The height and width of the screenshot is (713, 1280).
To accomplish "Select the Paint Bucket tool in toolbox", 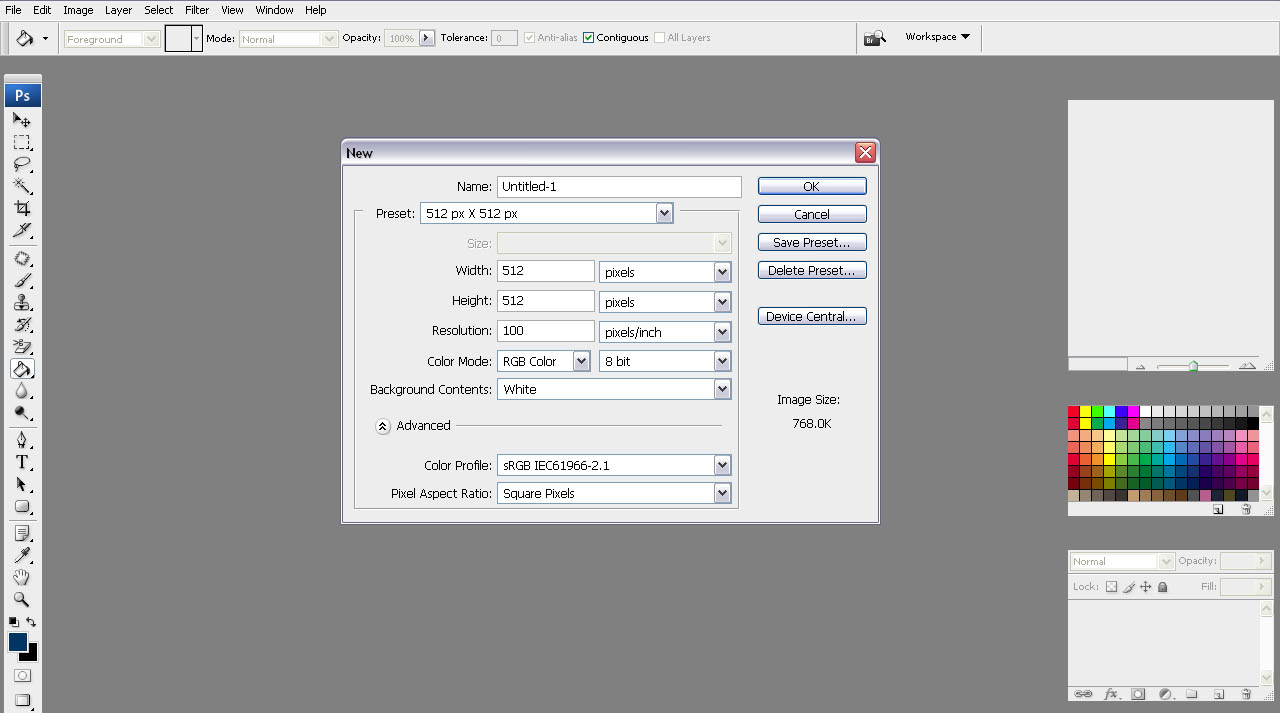I will point(22,369).
